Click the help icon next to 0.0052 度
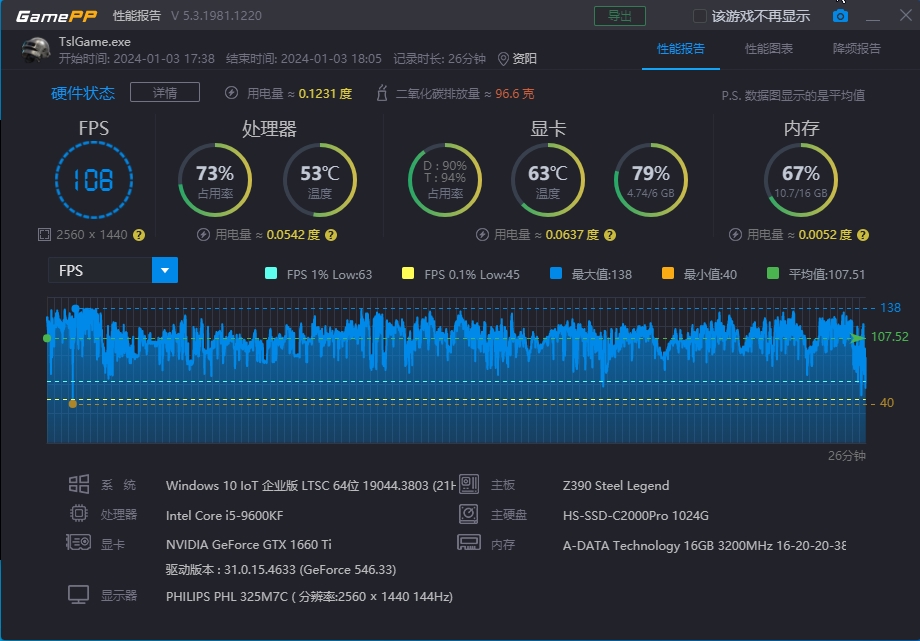The width and height of the screenshot is (920, 641). click(x=862, y=235)
